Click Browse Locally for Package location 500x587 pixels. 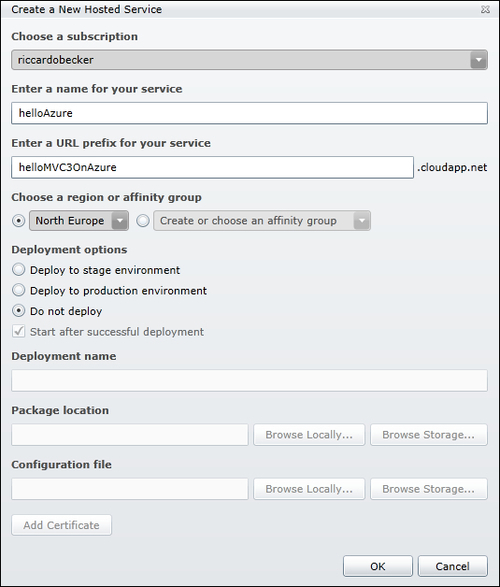(309, 435)
